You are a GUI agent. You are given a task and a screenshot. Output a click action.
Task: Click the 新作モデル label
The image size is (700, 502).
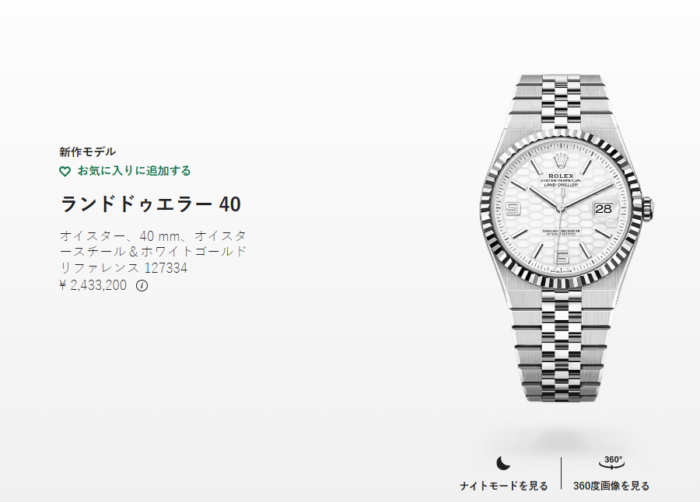[x=88, y=152]
